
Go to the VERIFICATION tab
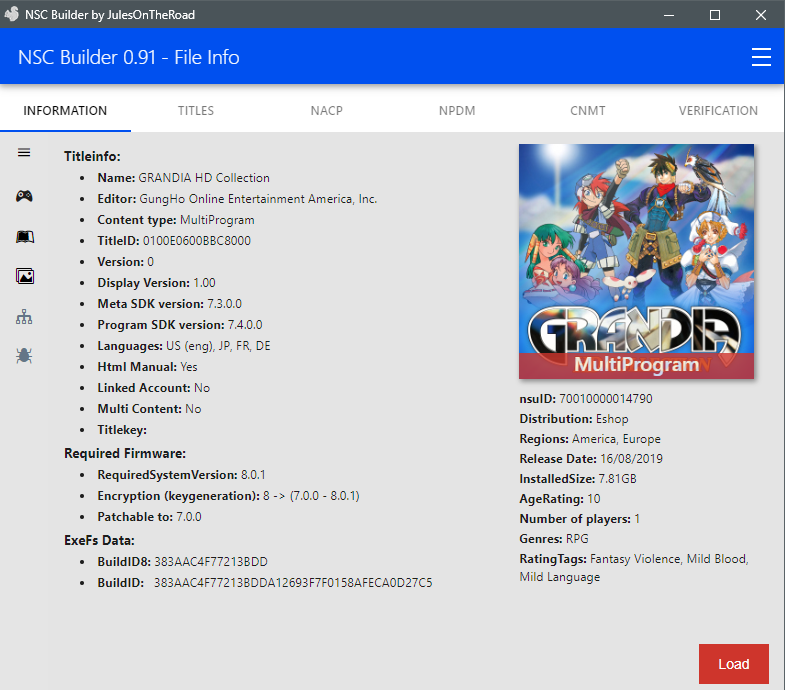click(718, 111)
